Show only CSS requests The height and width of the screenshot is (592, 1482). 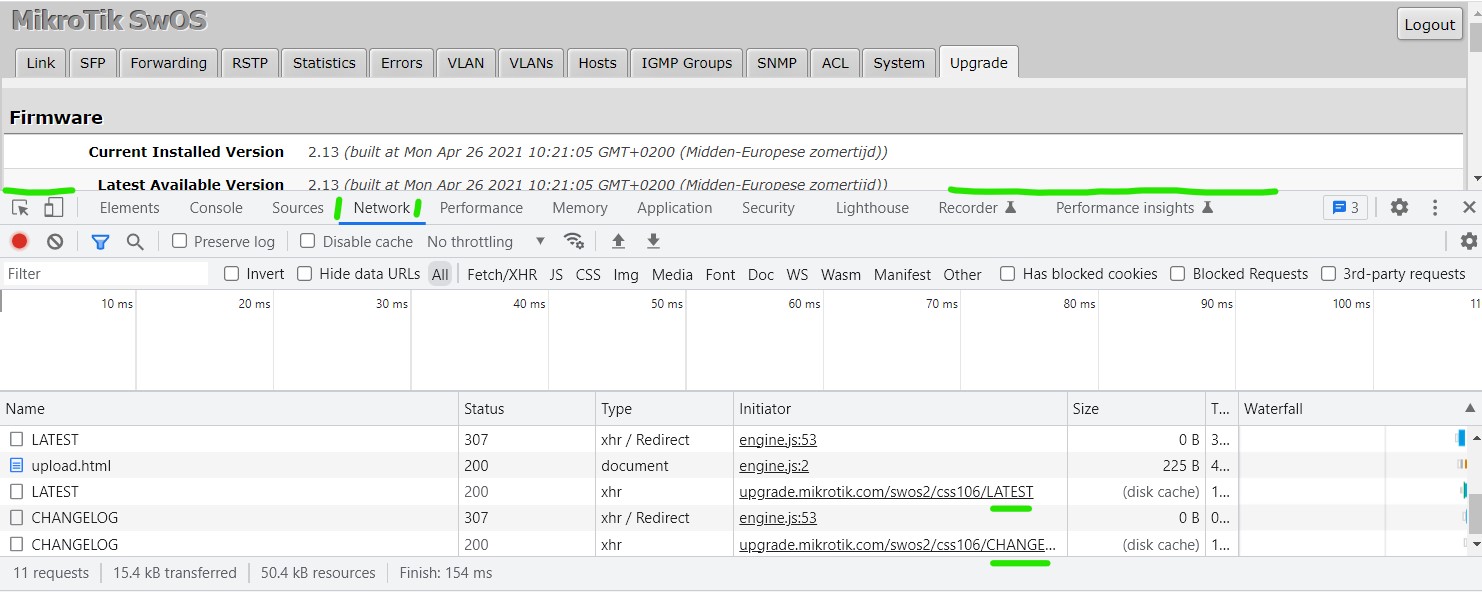[x=588, y=274]
